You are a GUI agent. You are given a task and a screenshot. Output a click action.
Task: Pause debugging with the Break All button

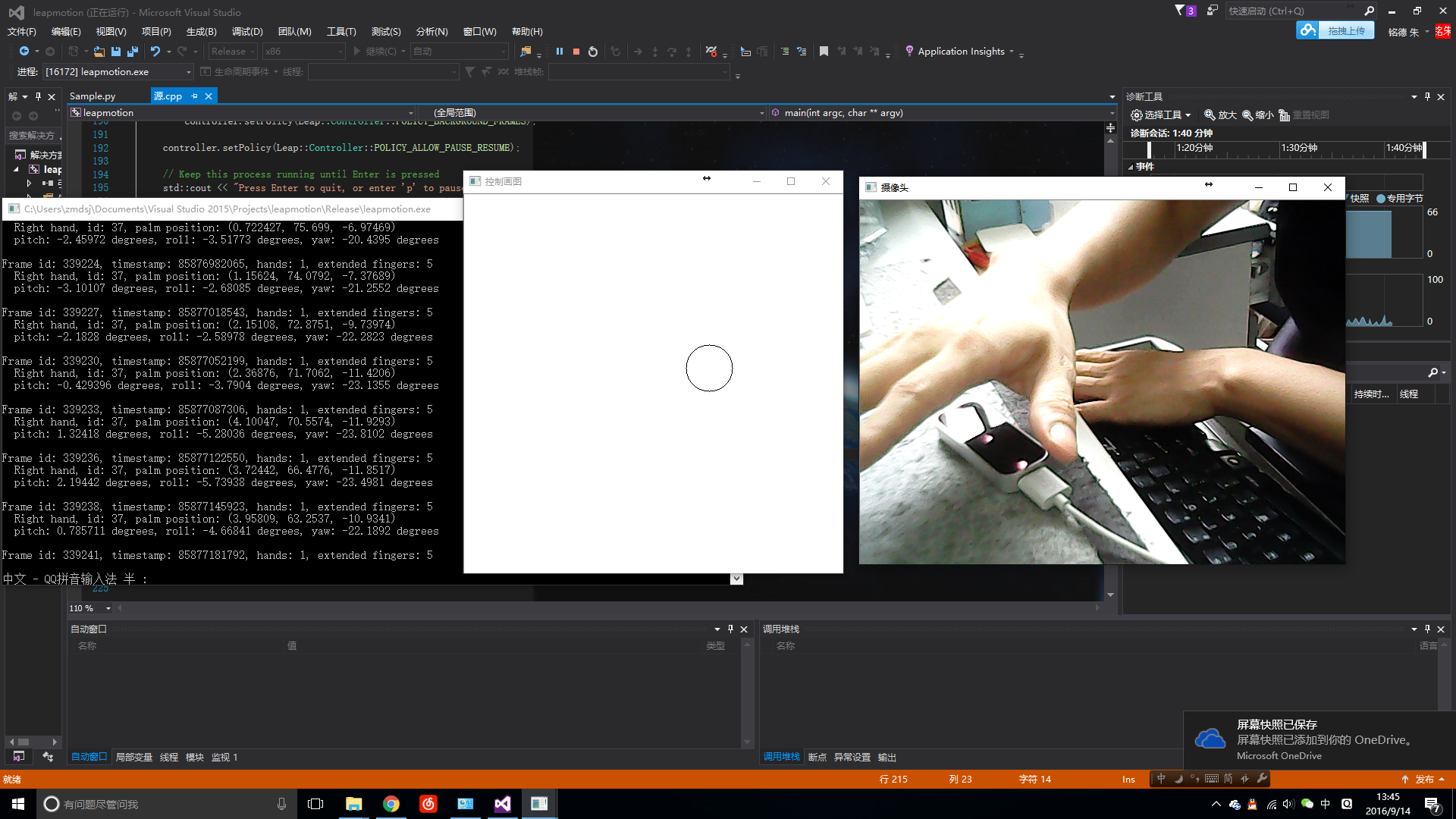tap(560, 52)
